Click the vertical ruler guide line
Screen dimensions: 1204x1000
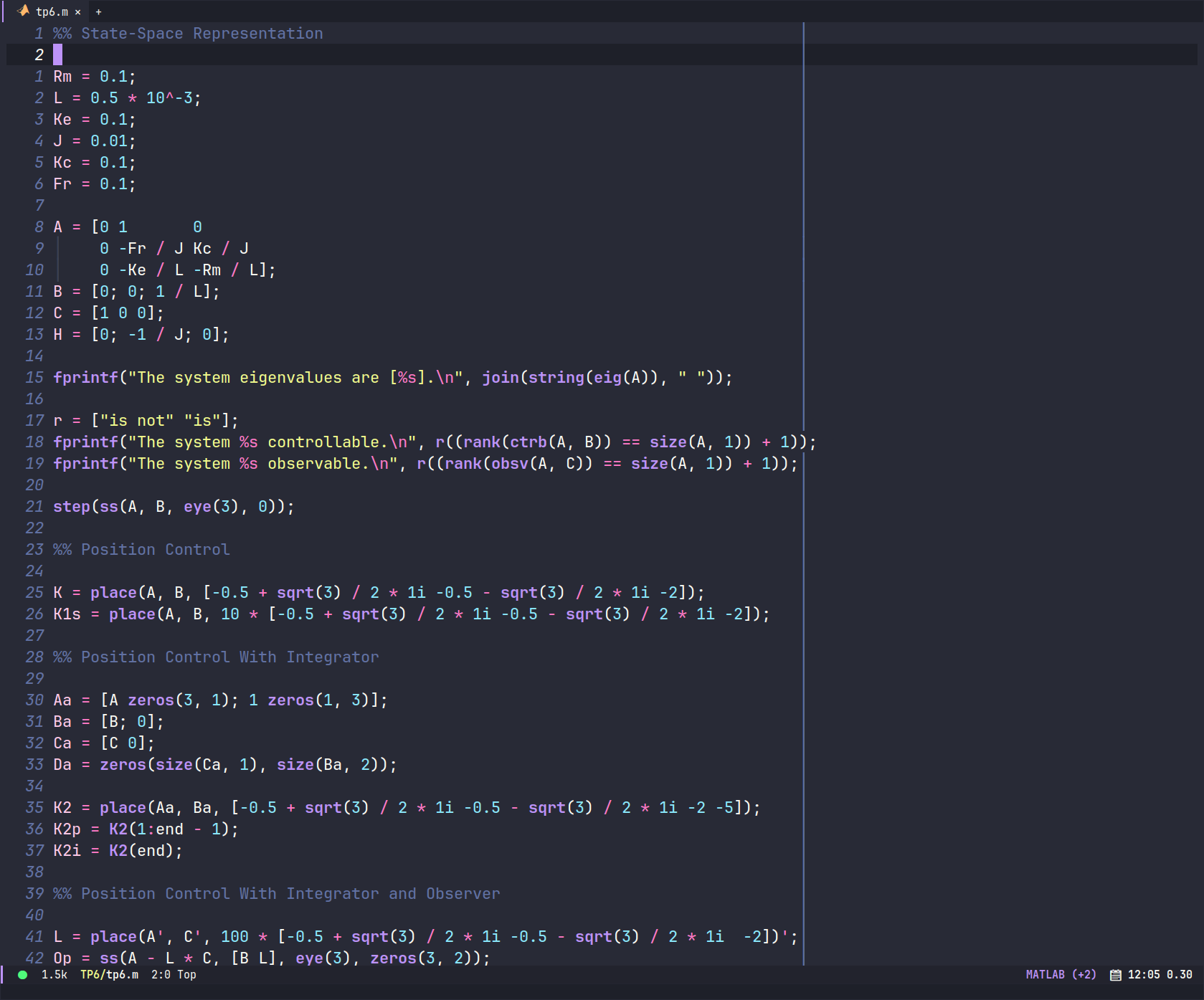pyautogui.click(x=804, y=502)
